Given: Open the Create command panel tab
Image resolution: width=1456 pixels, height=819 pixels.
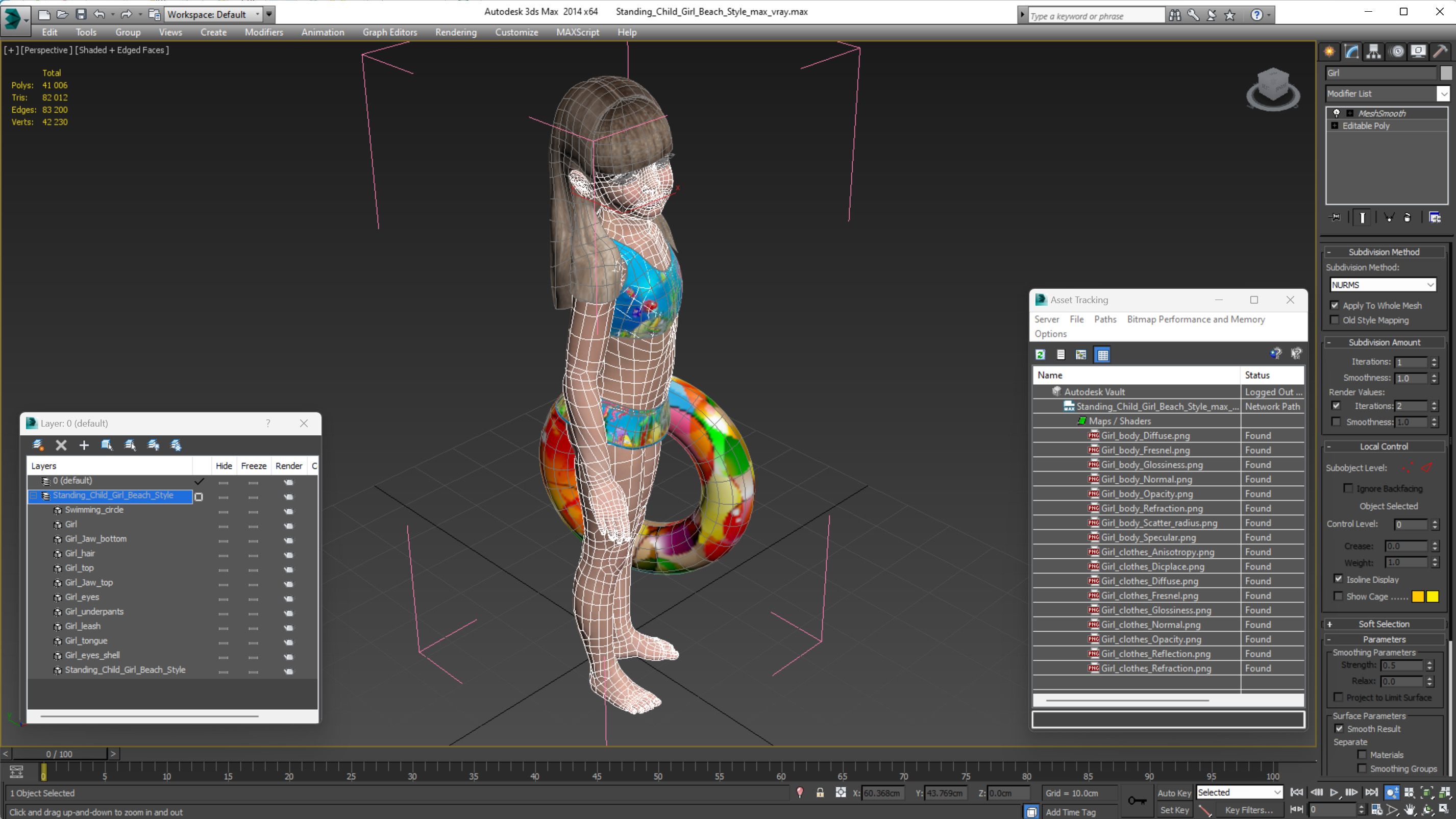Looking at the screenshot, I should 1329,52.
